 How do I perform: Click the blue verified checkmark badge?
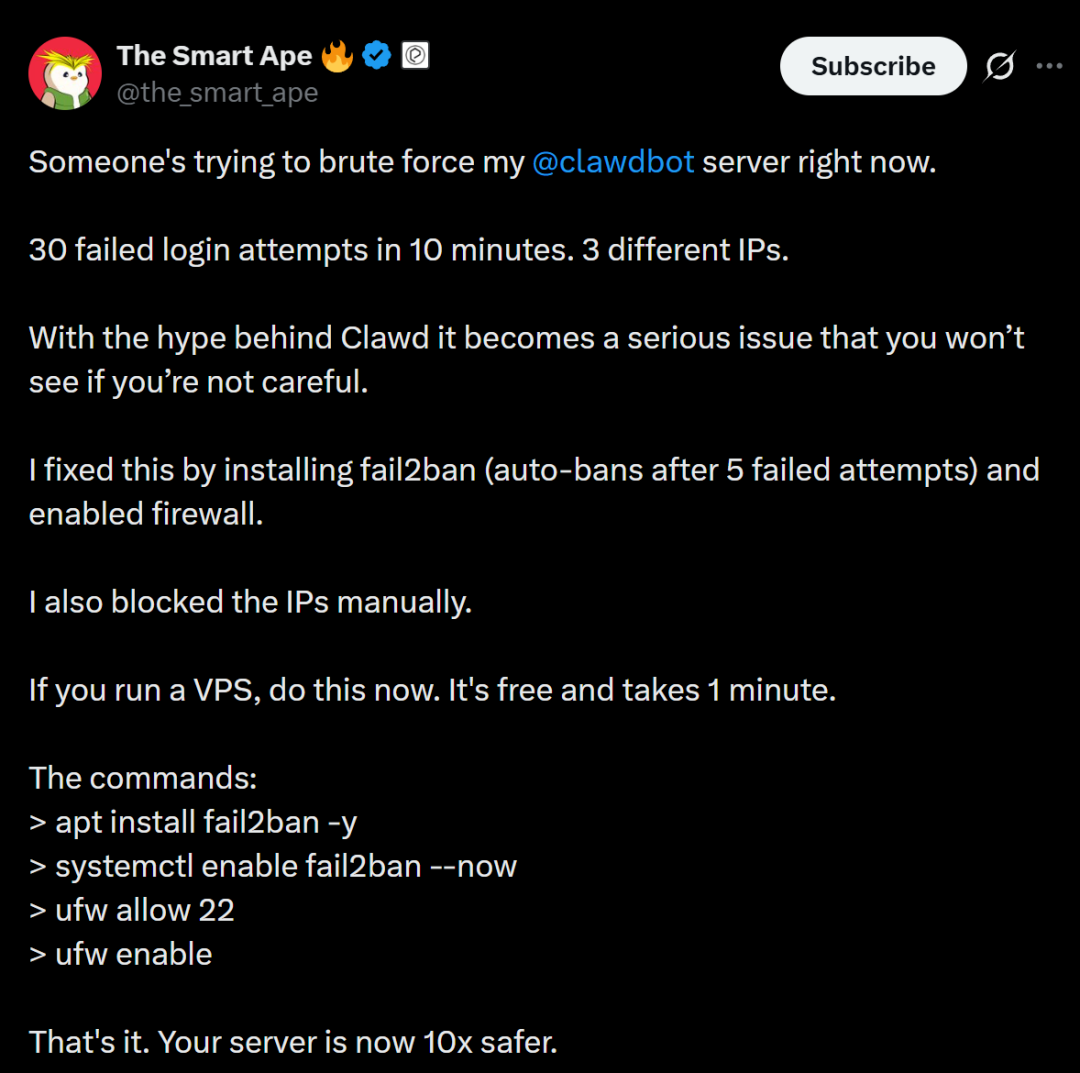click(x=376, y=56)
